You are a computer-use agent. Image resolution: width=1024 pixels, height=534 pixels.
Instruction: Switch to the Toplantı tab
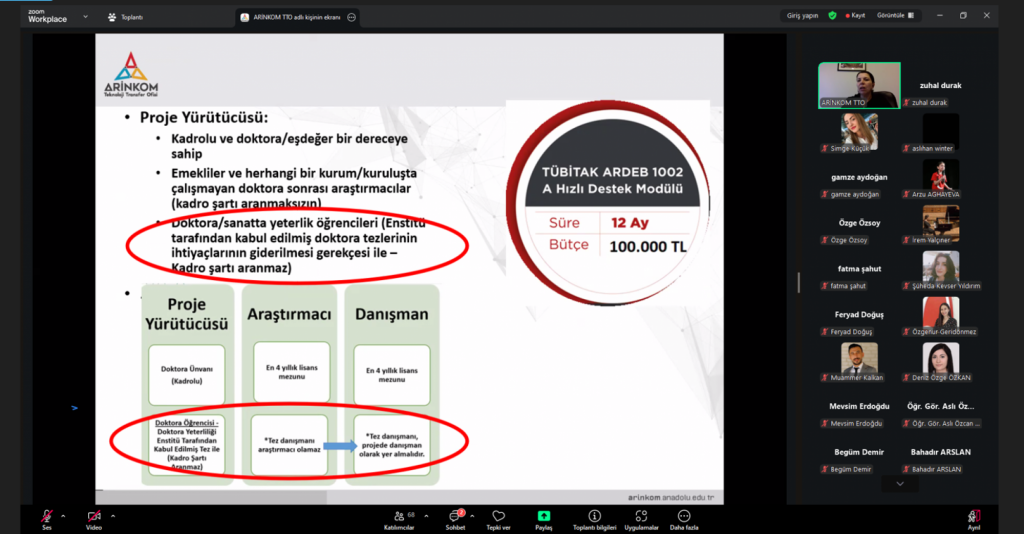(x=125, y=17)
